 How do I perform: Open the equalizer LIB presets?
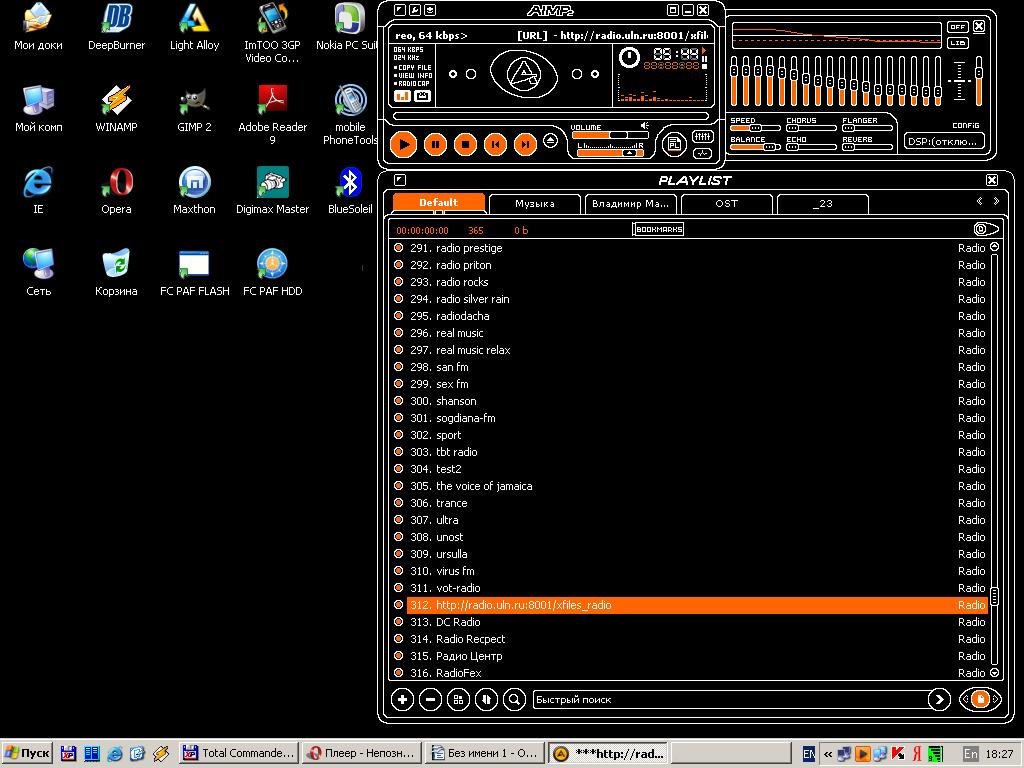(958, 43)
